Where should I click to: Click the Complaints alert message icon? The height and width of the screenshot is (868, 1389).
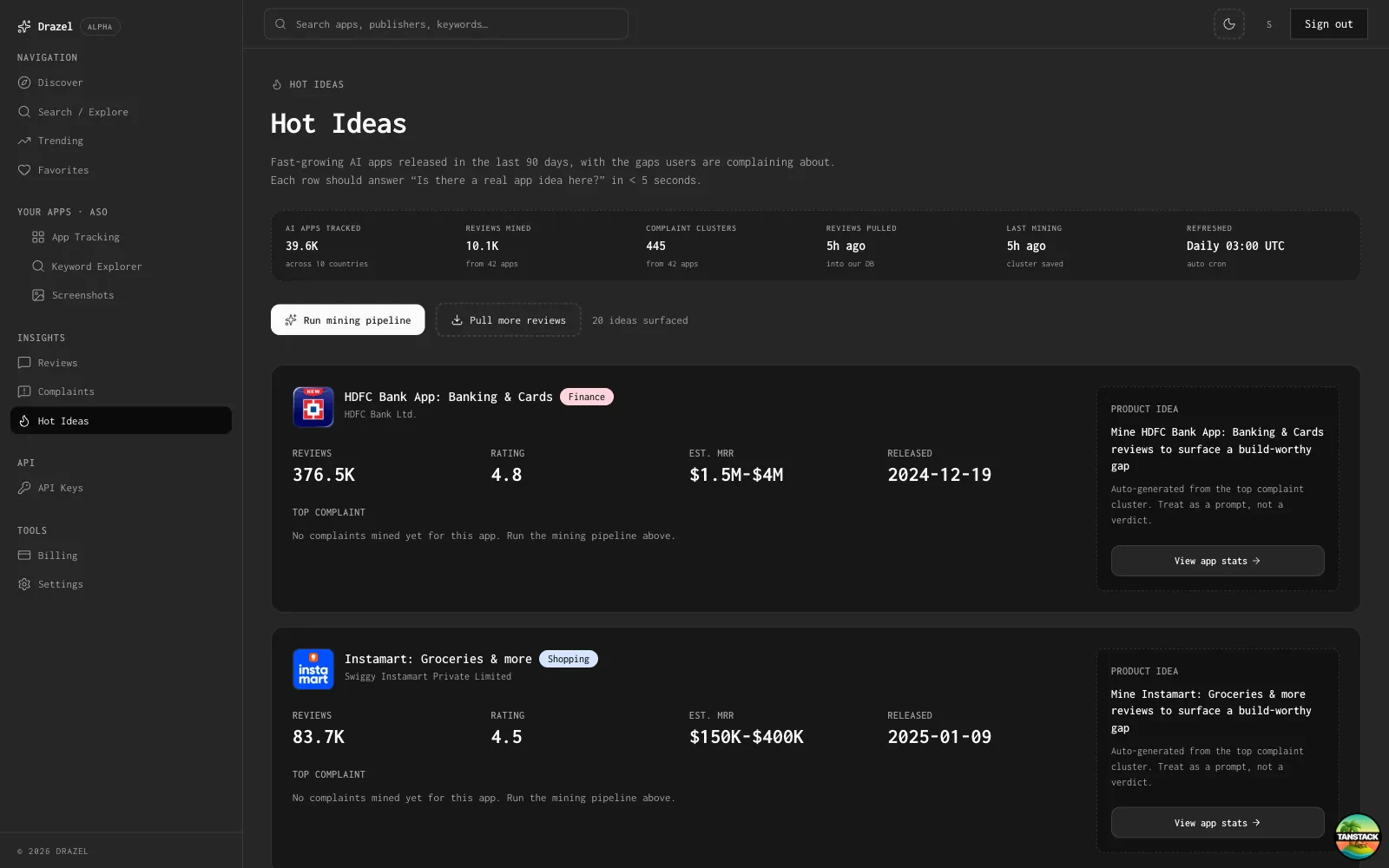pos(24,391)
